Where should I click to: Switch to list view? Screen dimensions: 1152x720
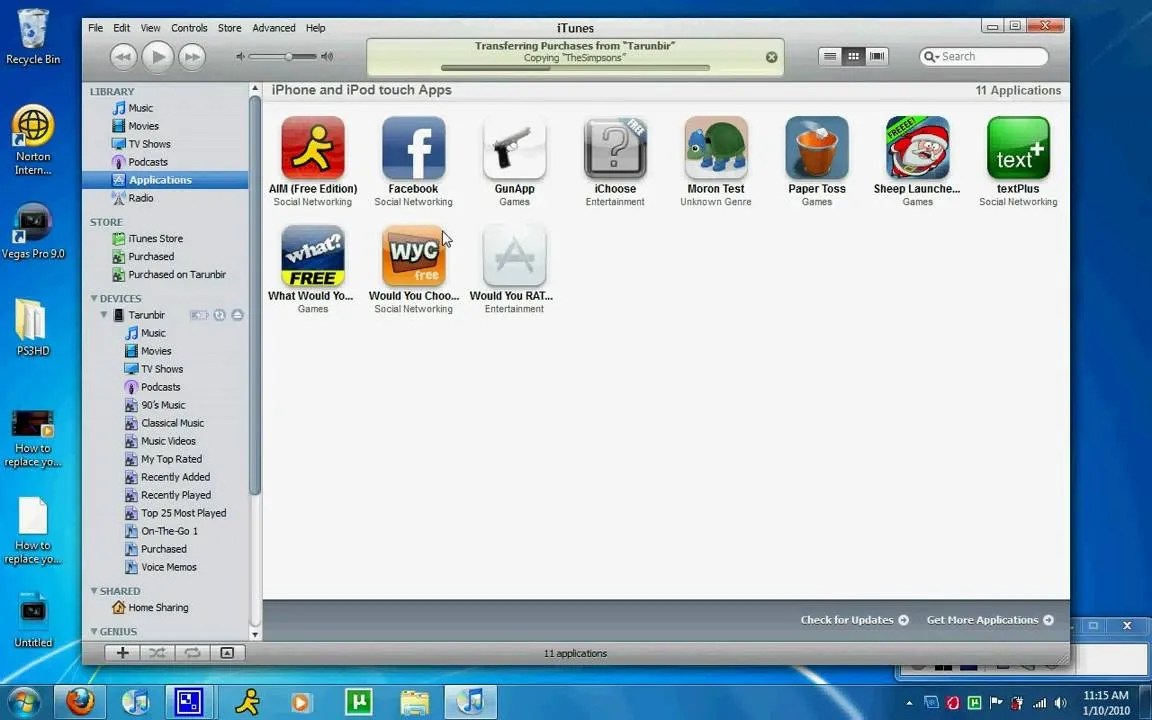pyautogui.click(x=829, y=57)
